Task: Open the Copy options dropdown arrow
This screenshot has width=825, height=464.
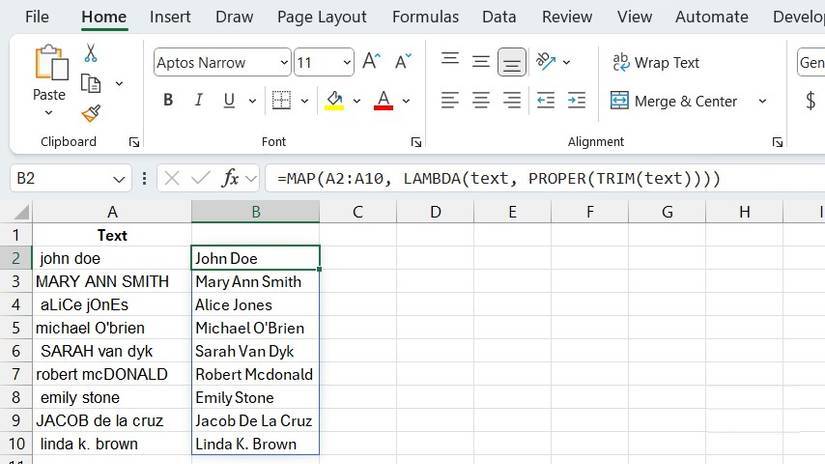Action: pyautogui.click(x=119, y=84)
